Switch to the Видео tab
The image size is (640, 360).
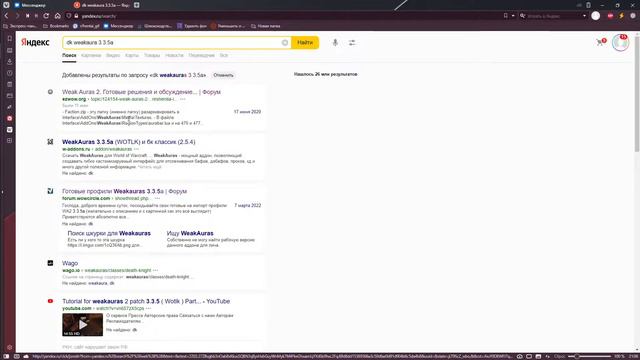coord(113,56)
